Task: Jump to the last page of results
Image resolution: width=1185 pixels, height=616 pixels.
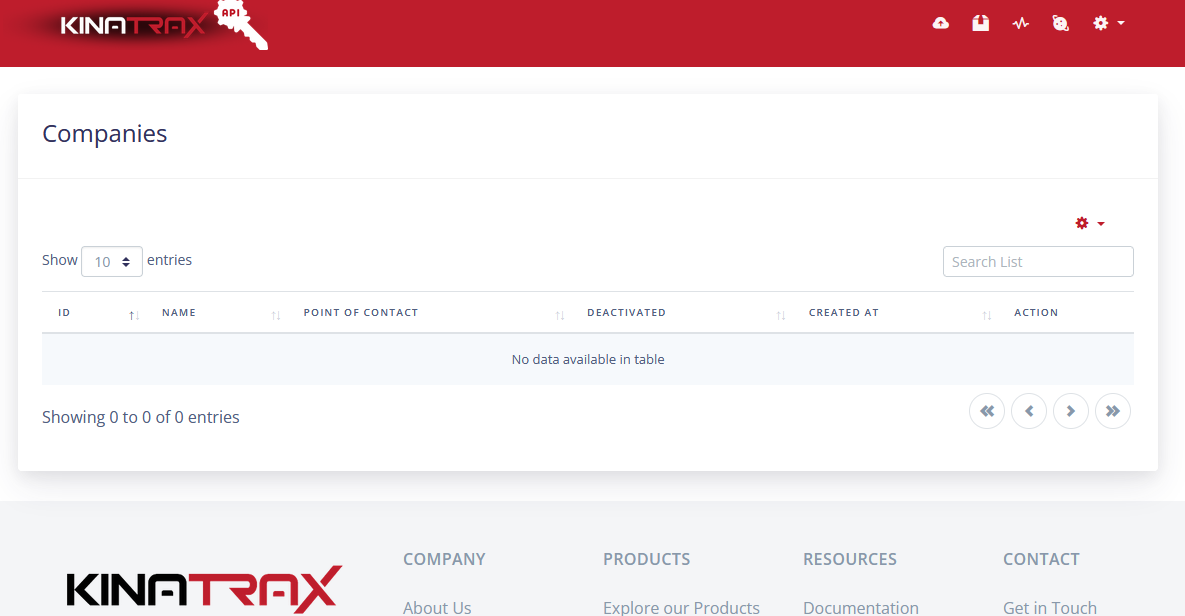Action: tap(1112, 411)
